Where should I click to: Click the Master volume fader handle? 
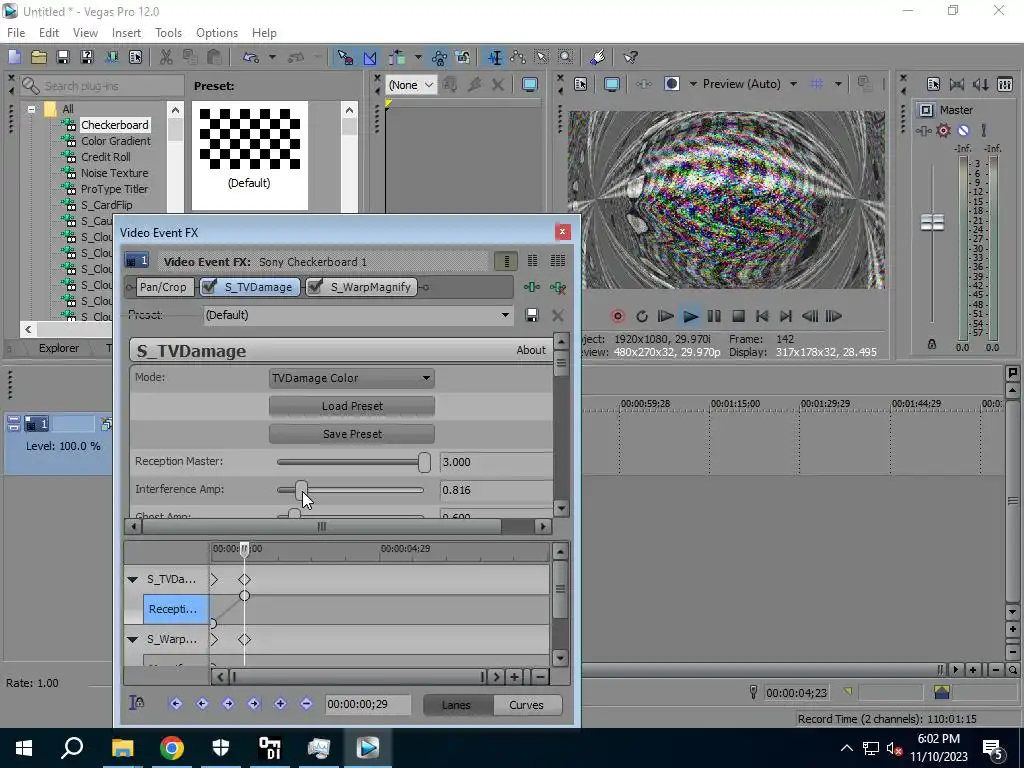tap(932, 222)
